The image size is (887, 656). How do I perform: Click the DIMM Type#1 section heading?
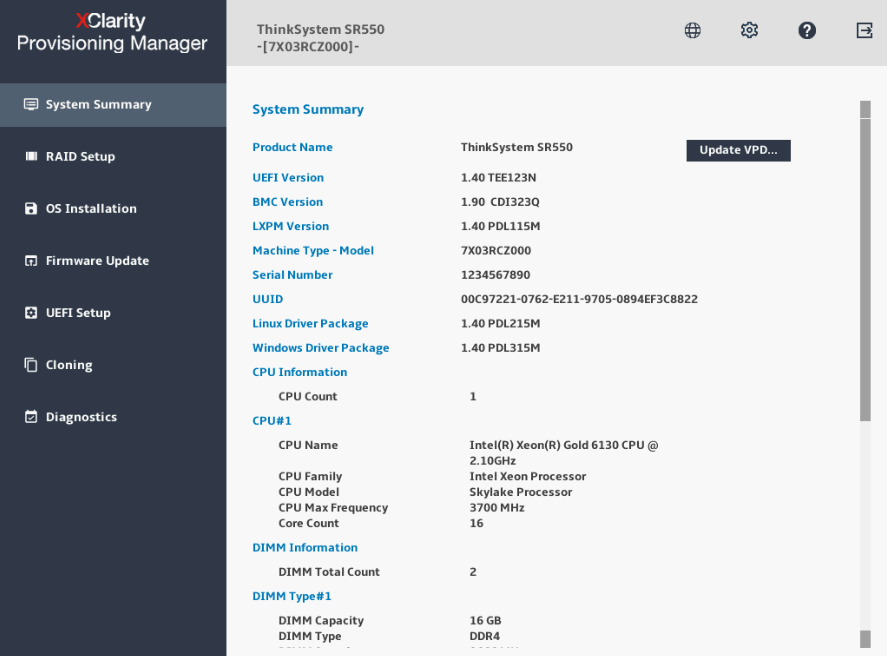(292, 596)
